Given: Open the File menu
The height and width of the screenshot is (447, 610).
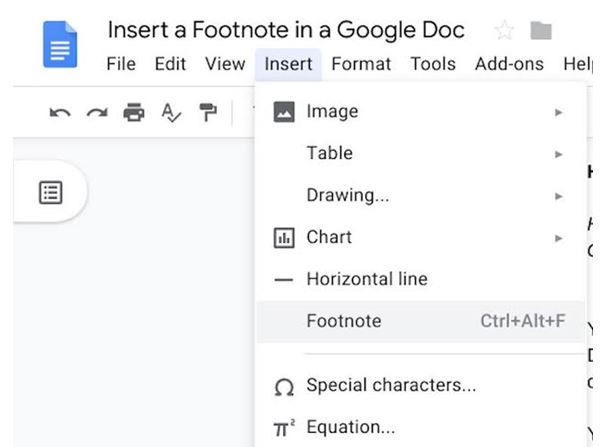Looking at the screenshot, I should [x=120, y=64].
